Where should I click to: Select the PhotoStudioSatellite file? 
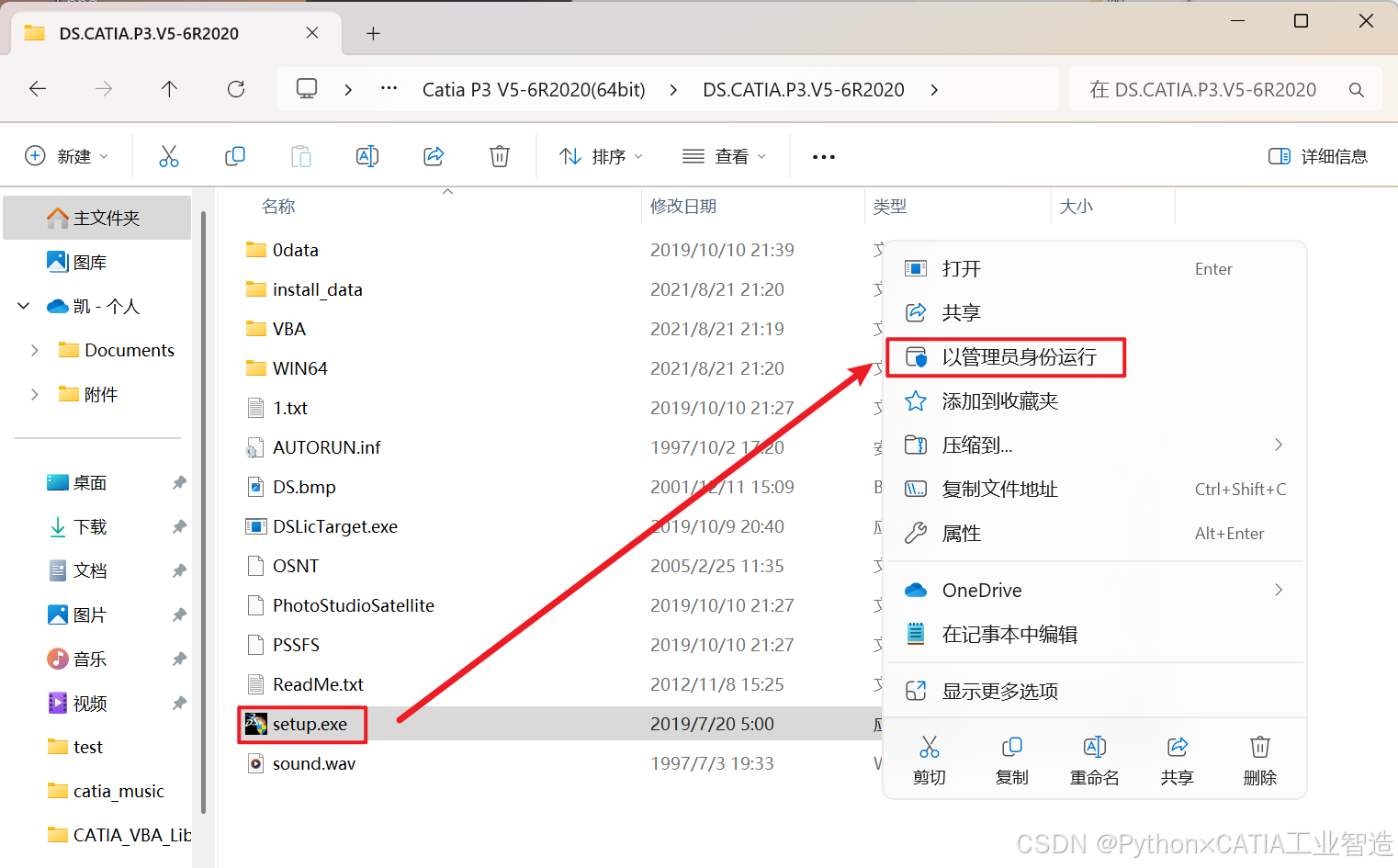pos(353,605)
